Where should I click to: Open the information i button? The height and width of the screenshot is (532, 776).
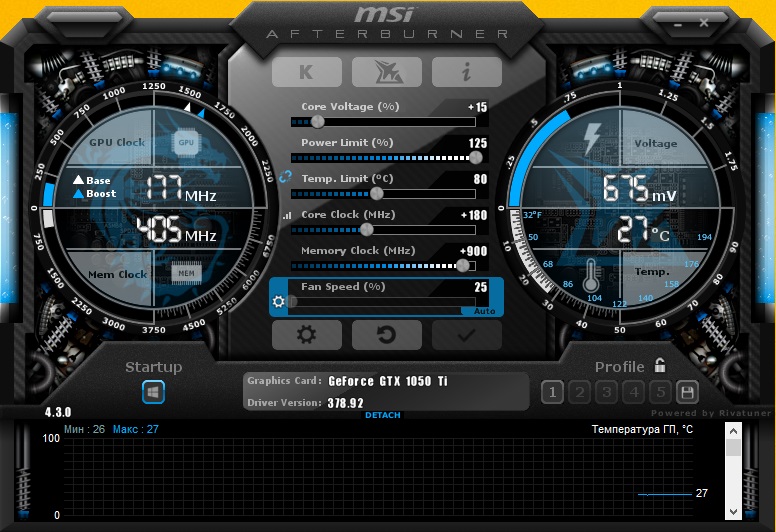467,72
